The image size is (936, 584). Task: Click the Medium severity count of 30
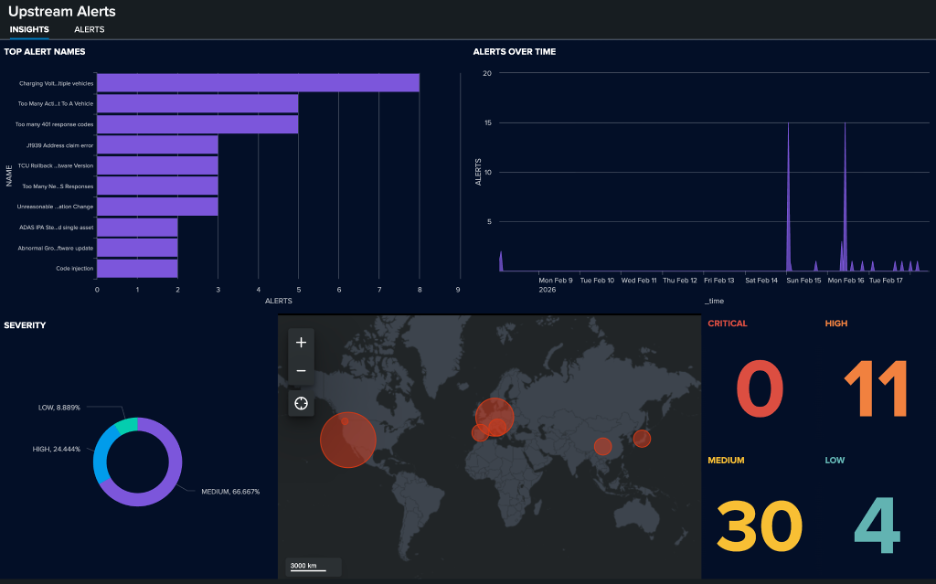760,526
